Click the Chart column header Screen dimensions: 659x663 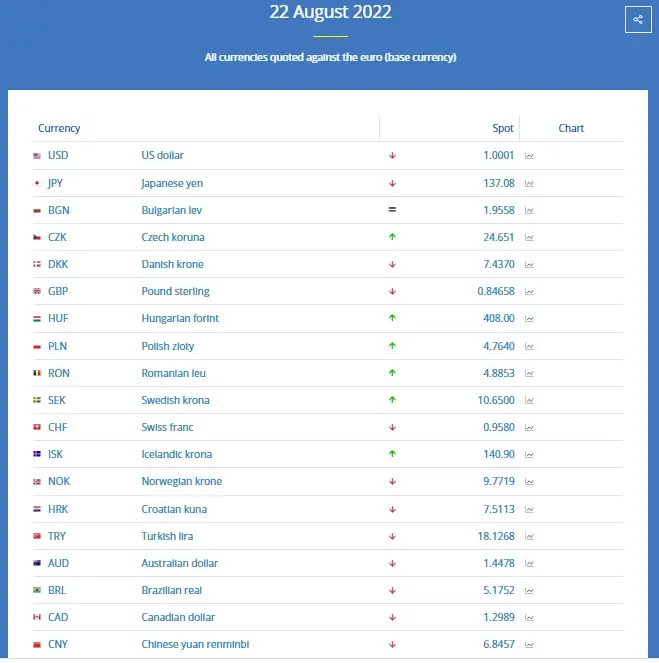(571, 128)
